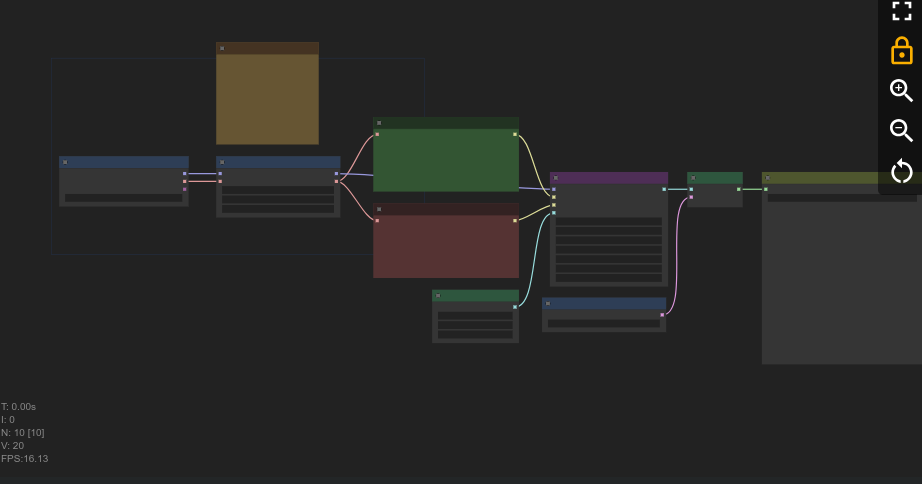
Task: Click the cyan output port on the bottom green node
Action: point(515,307)
